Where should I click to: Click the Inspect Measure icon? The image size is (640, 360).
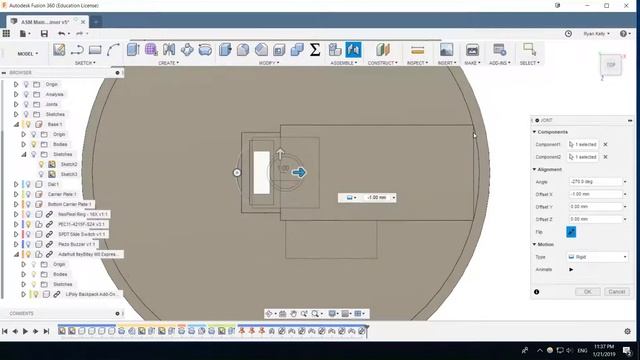[417, 50]
